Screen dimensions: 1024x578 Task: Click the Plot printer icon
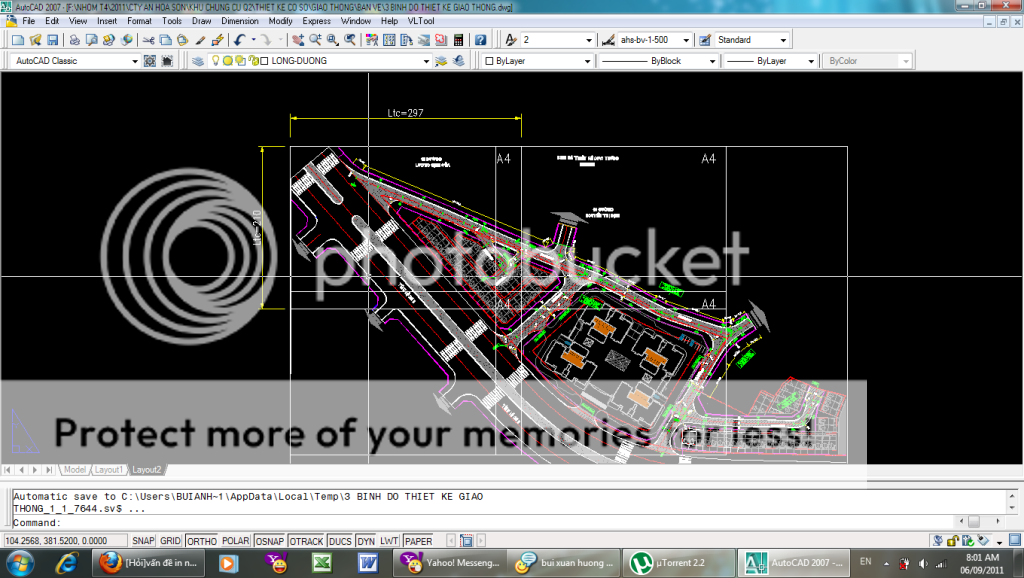pos(74,40)
